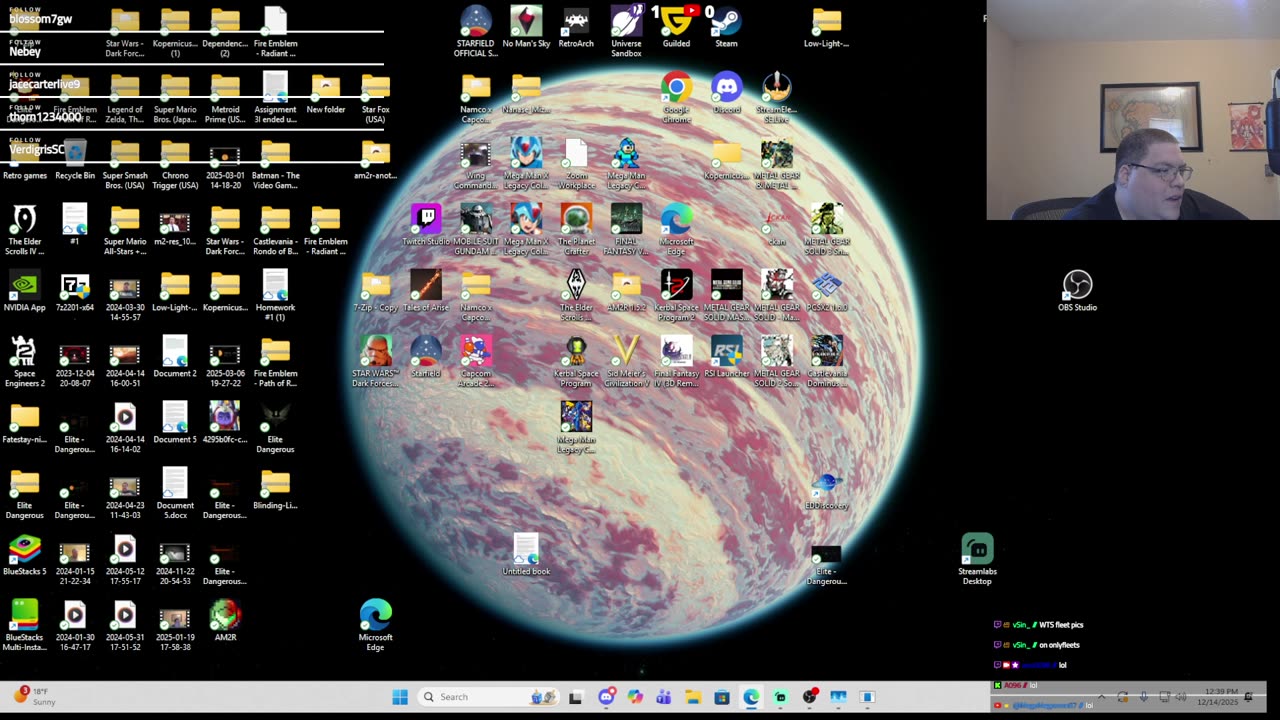Open the No Man's Sky icon

click(x=526, y=22)
